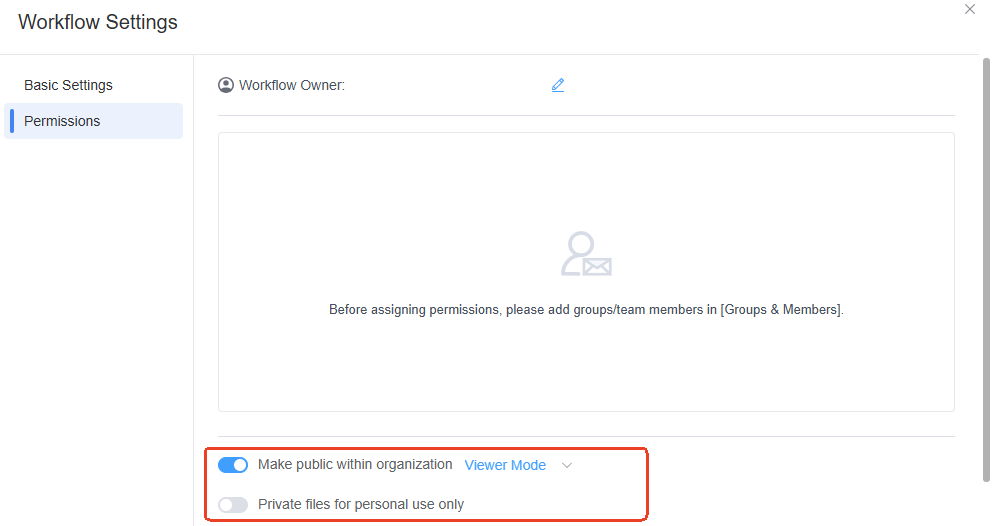993x526 pixels.
Task: Open the Viewer Mode dropdown chevron
Action: point(567,465)
